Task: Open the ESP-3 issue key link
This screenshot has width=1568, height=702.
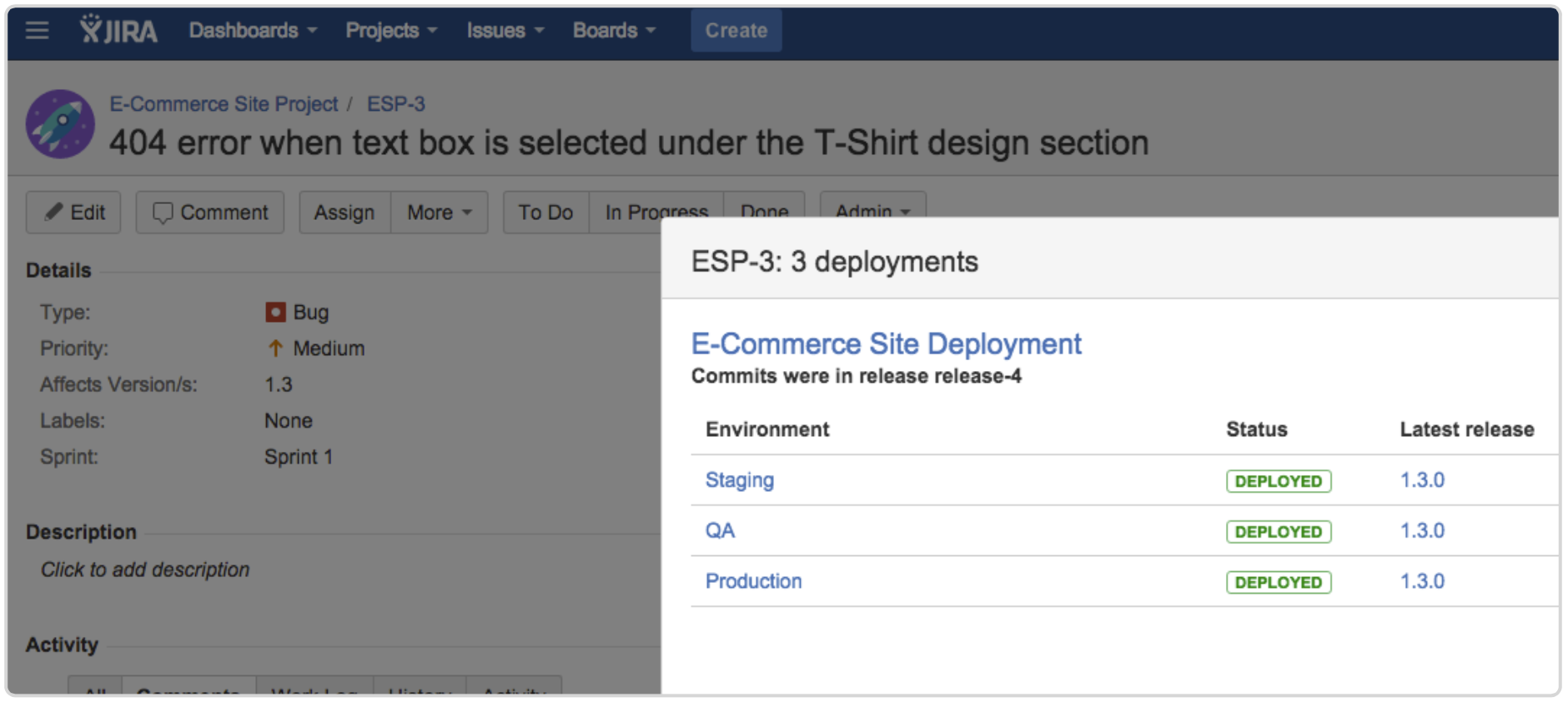Action: [x=396, y=104]
